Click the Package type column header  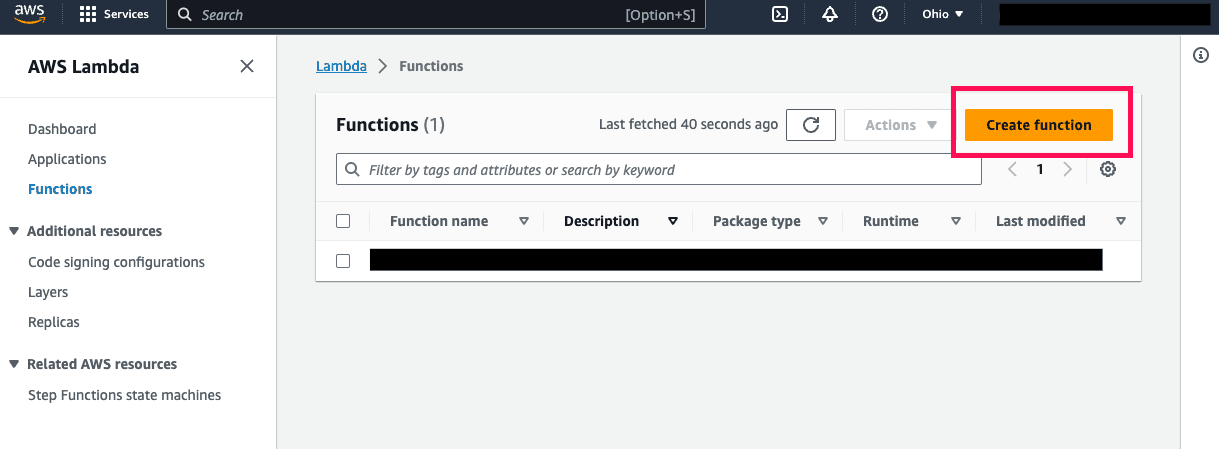coord(757,221)
